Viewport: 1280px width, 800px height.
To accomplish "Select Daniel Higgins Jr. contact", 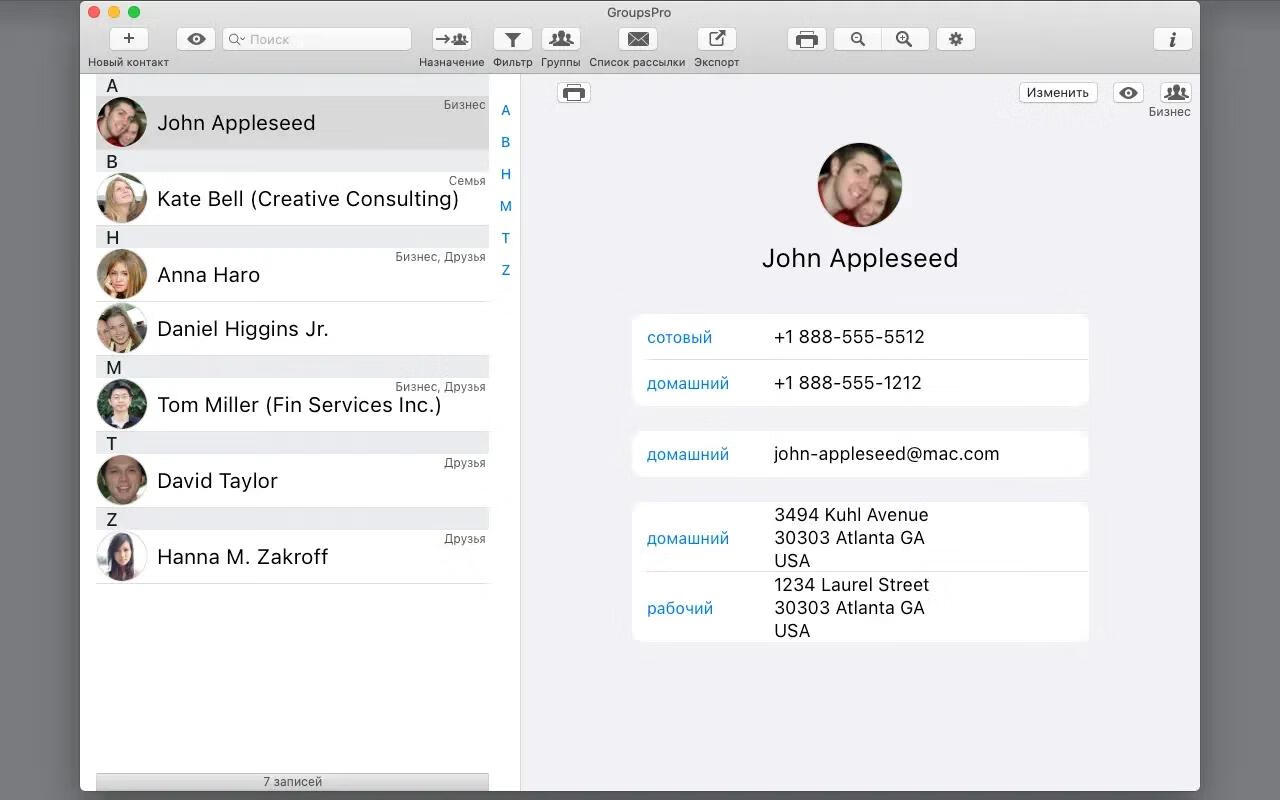I will pyautogui.click(x=292, y=328).
